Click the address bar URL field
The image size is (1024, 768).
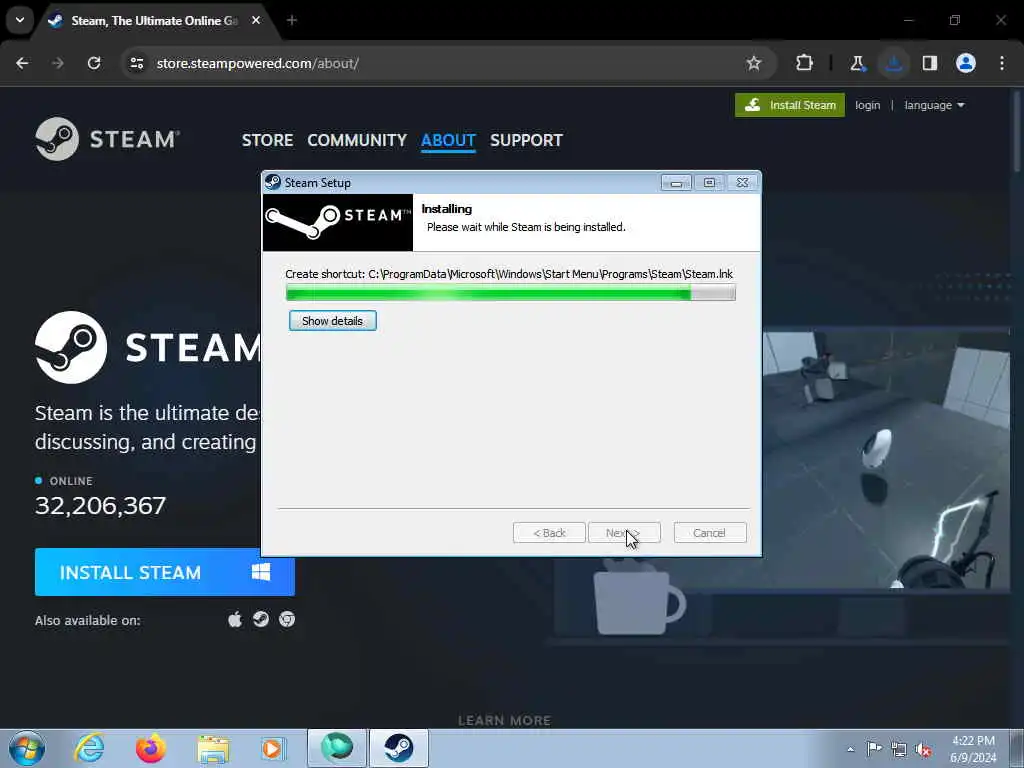tap(447, 63)
